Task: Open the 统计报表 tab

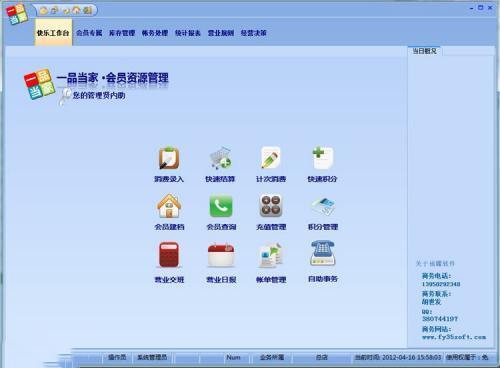Action: point(188,33)
